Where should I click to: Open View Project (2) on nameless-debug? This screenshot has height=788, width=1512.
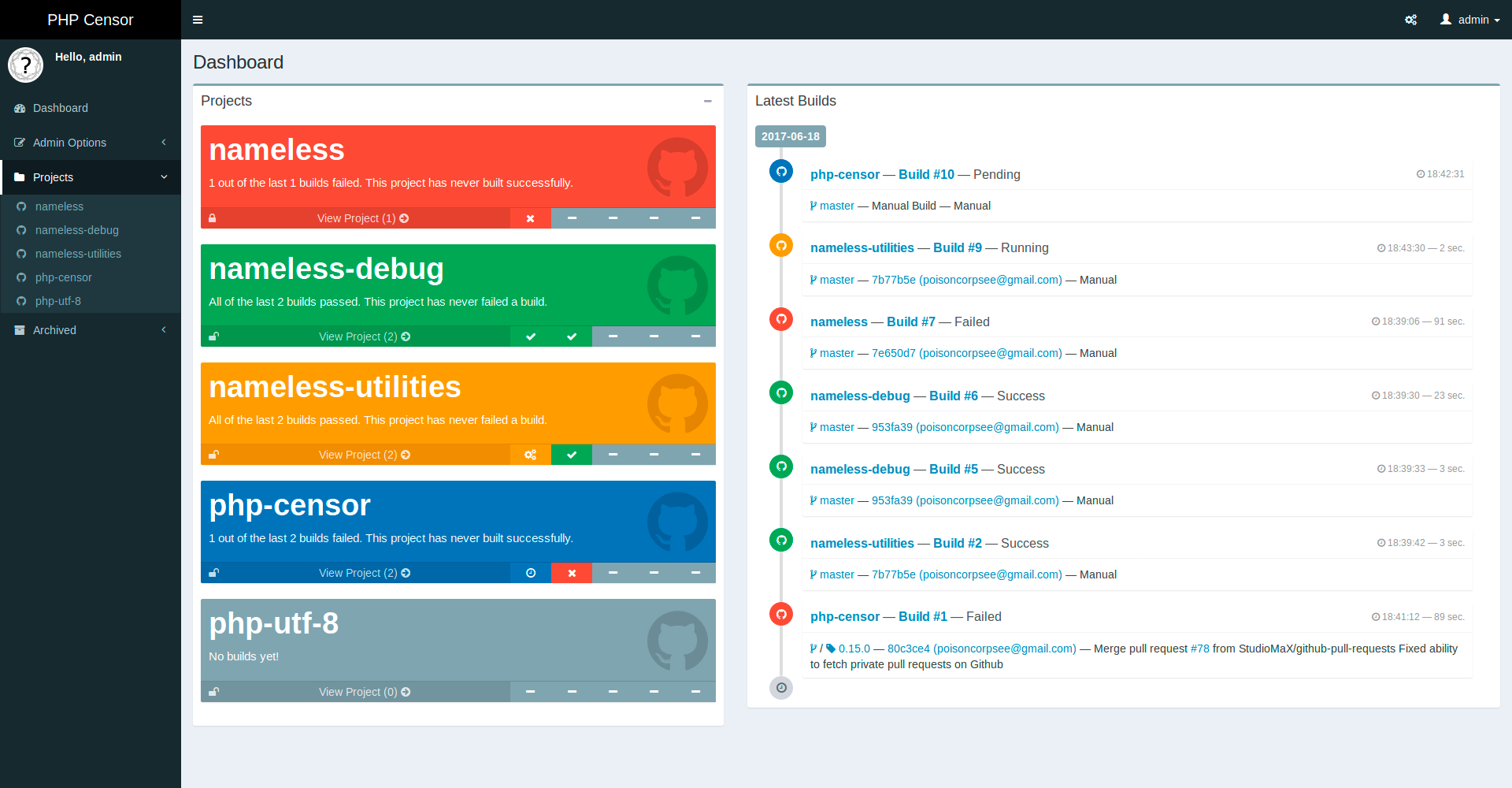click(362, 336)
